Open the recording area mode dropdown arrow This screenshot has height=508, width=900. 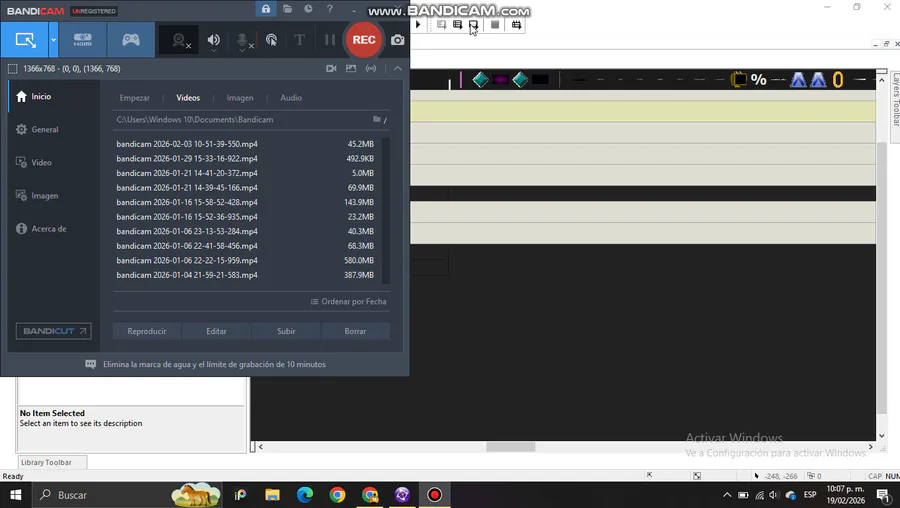53,40
